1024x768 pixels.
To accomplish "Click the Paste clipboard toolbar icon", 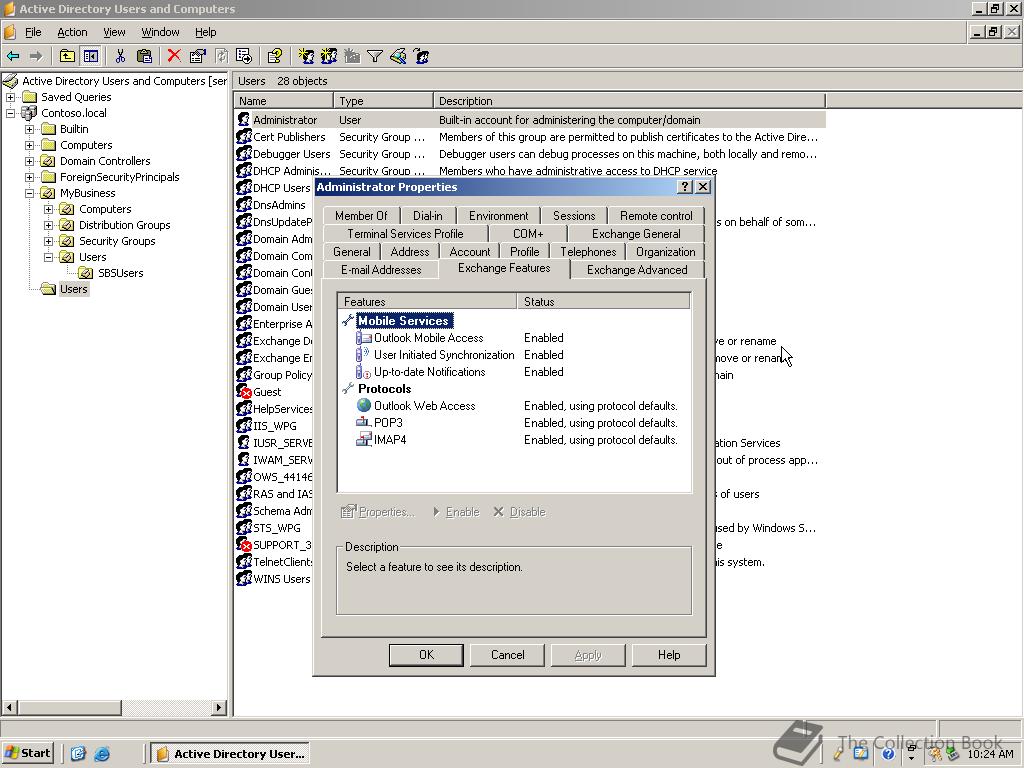I will point(144,56).
